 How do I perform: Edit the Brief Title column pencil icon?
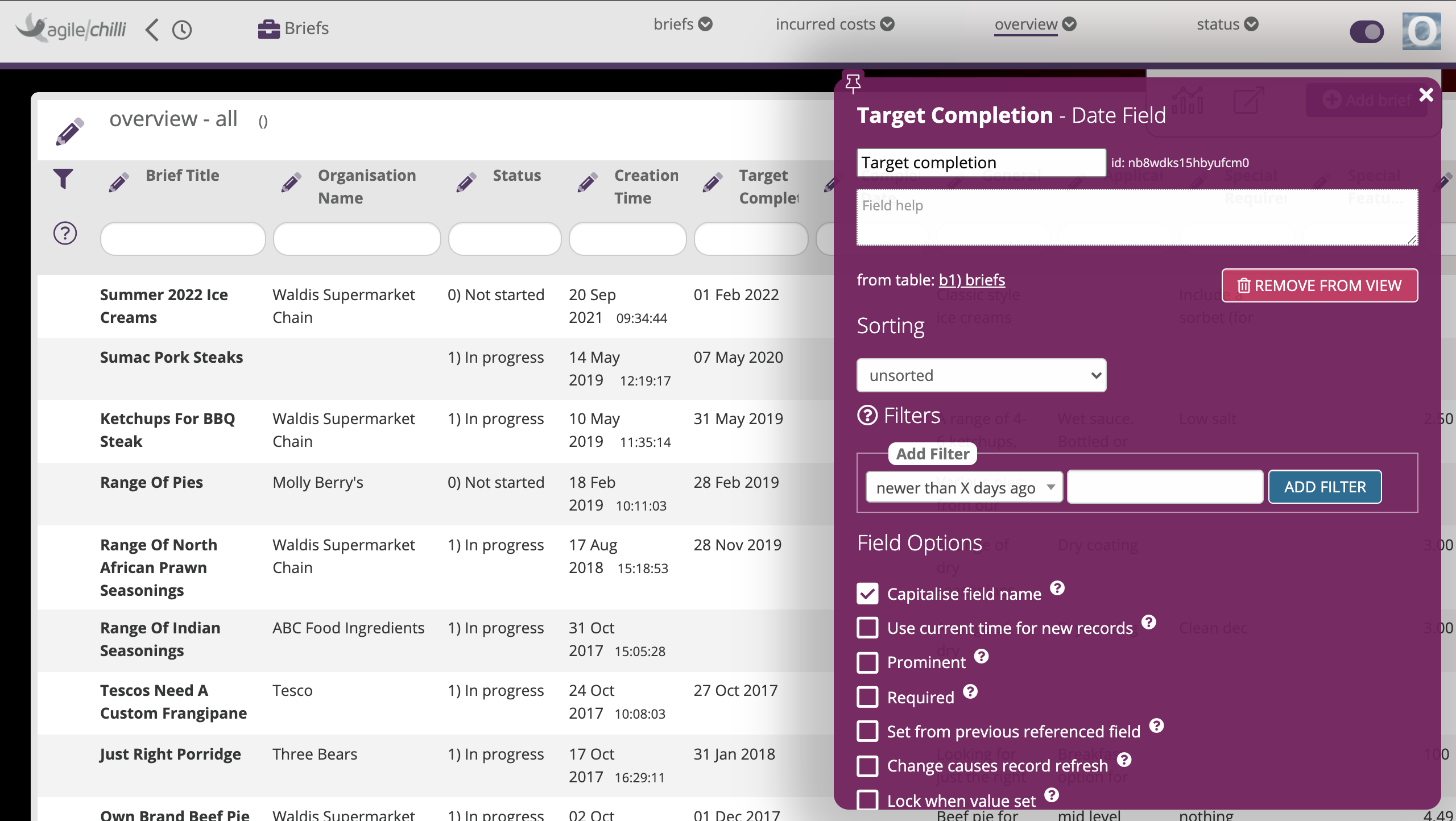click(x=119, y=183)
